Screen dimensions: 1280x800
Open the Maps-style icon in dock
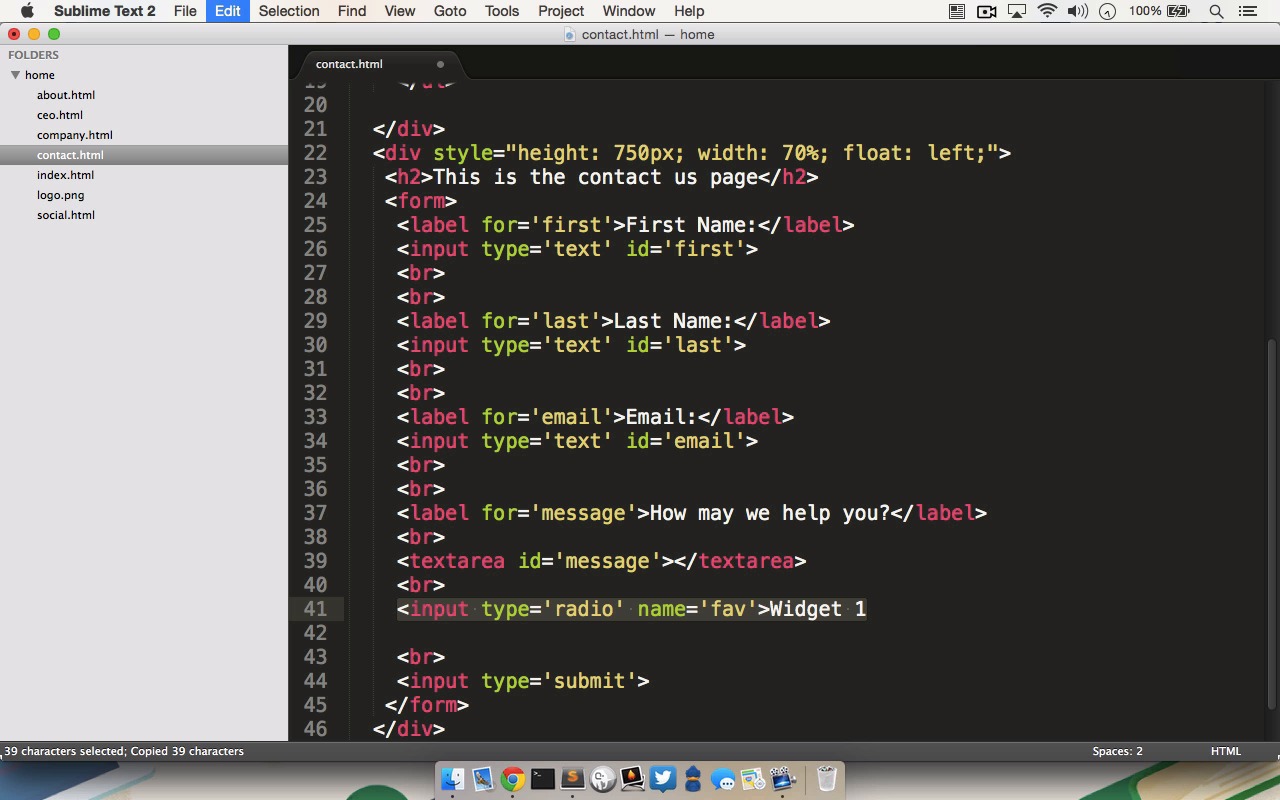click(x=753, y=779)
